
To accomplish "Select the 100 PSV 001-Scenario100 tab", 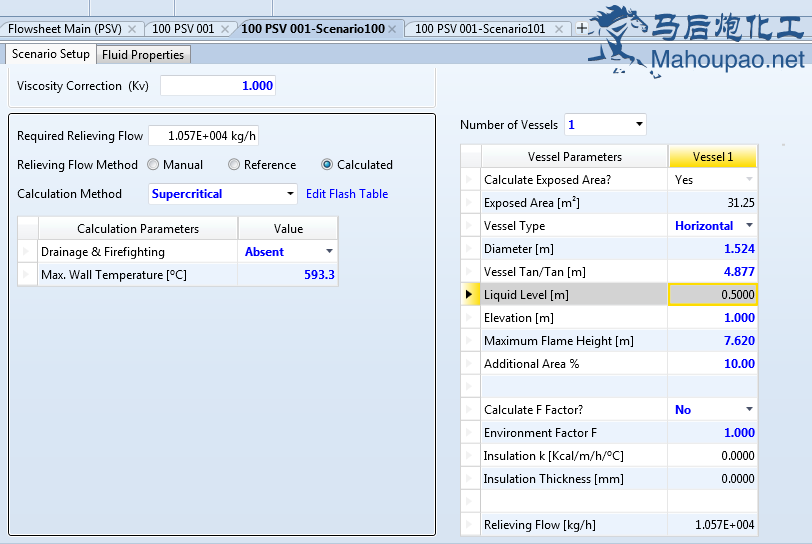I will point(313,29).
